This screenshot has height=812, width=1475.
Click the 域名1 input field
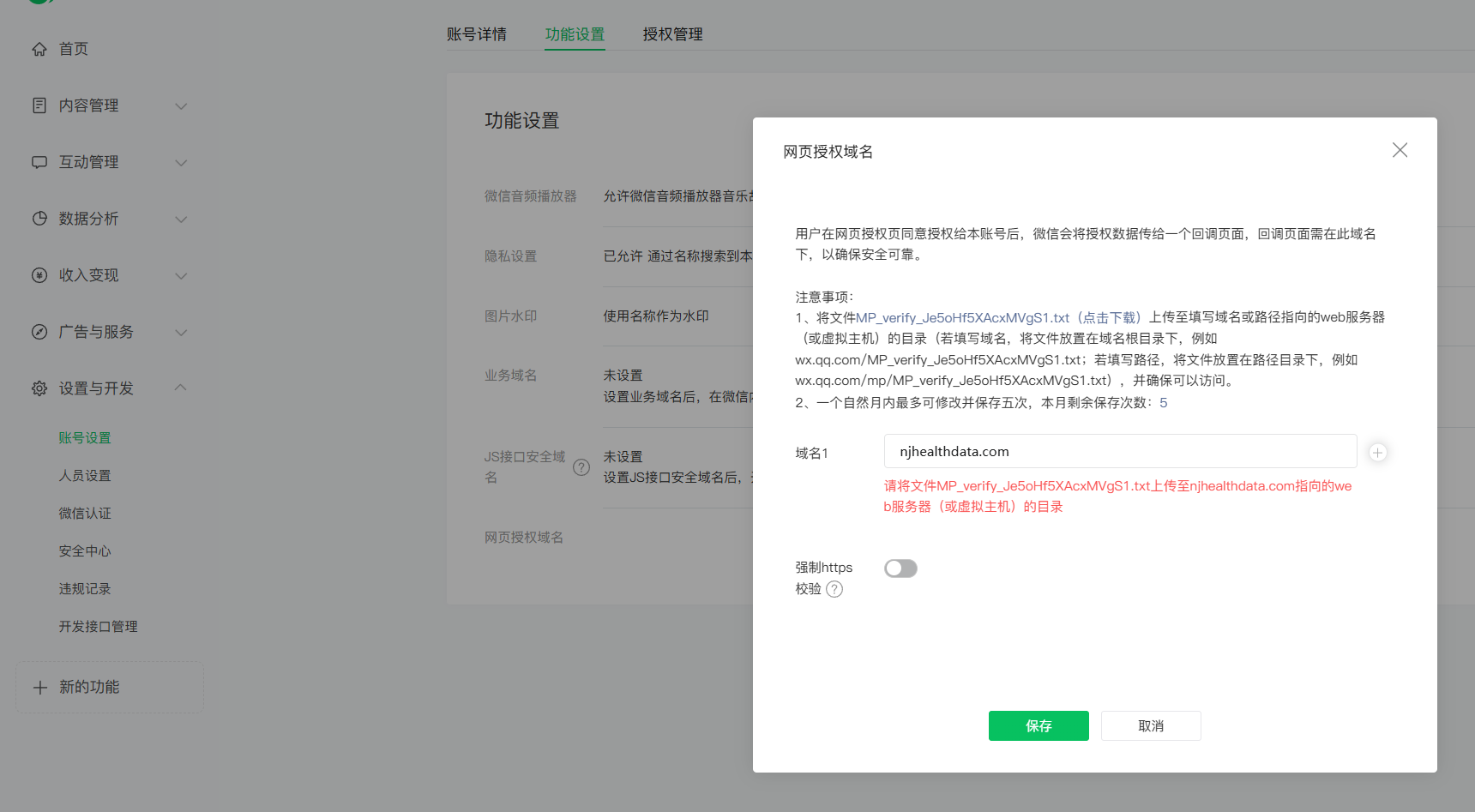pos(1120,452)
